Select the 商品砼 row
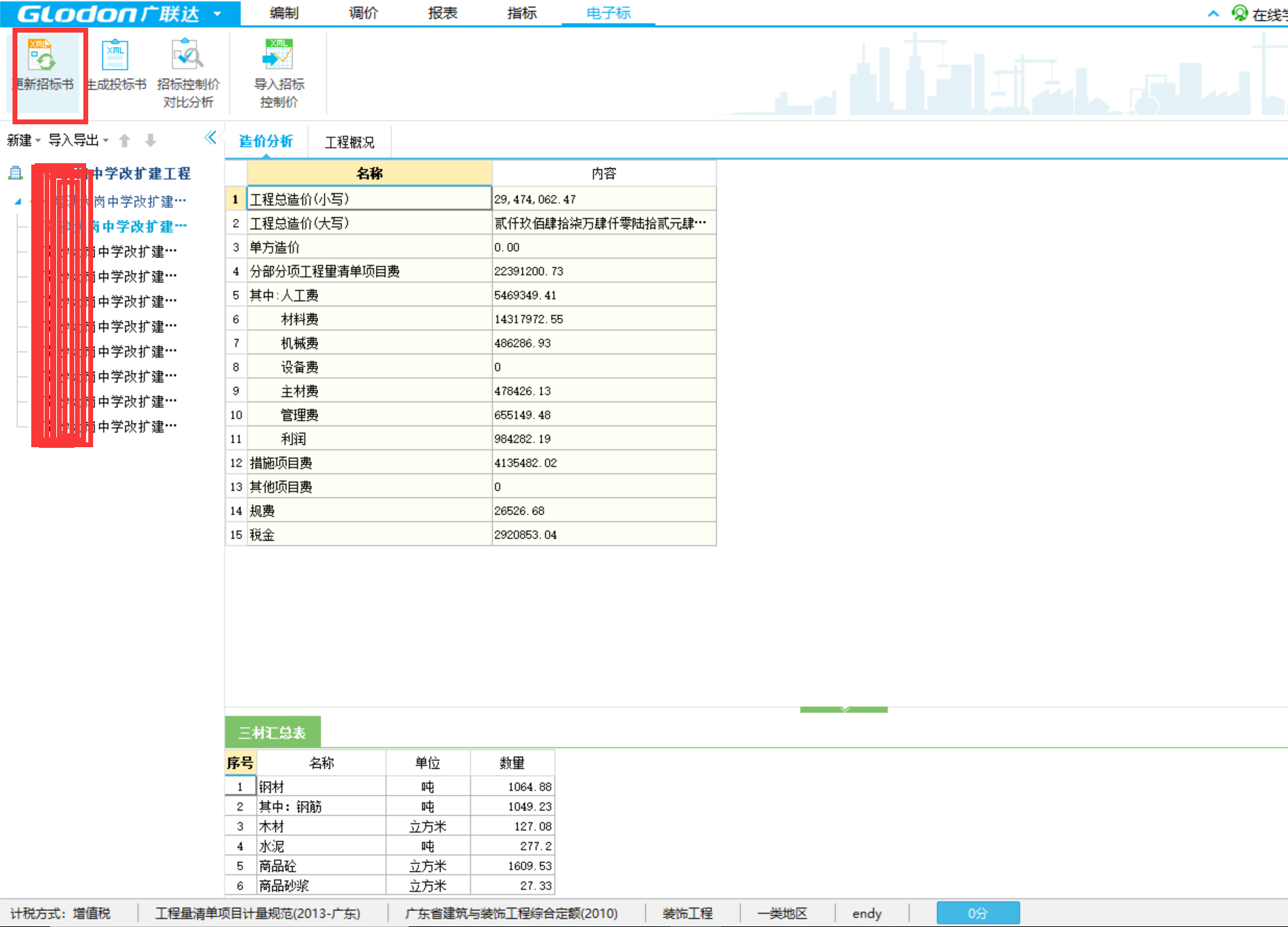The width and height of the screenshot is (1288, 927). 390,866
